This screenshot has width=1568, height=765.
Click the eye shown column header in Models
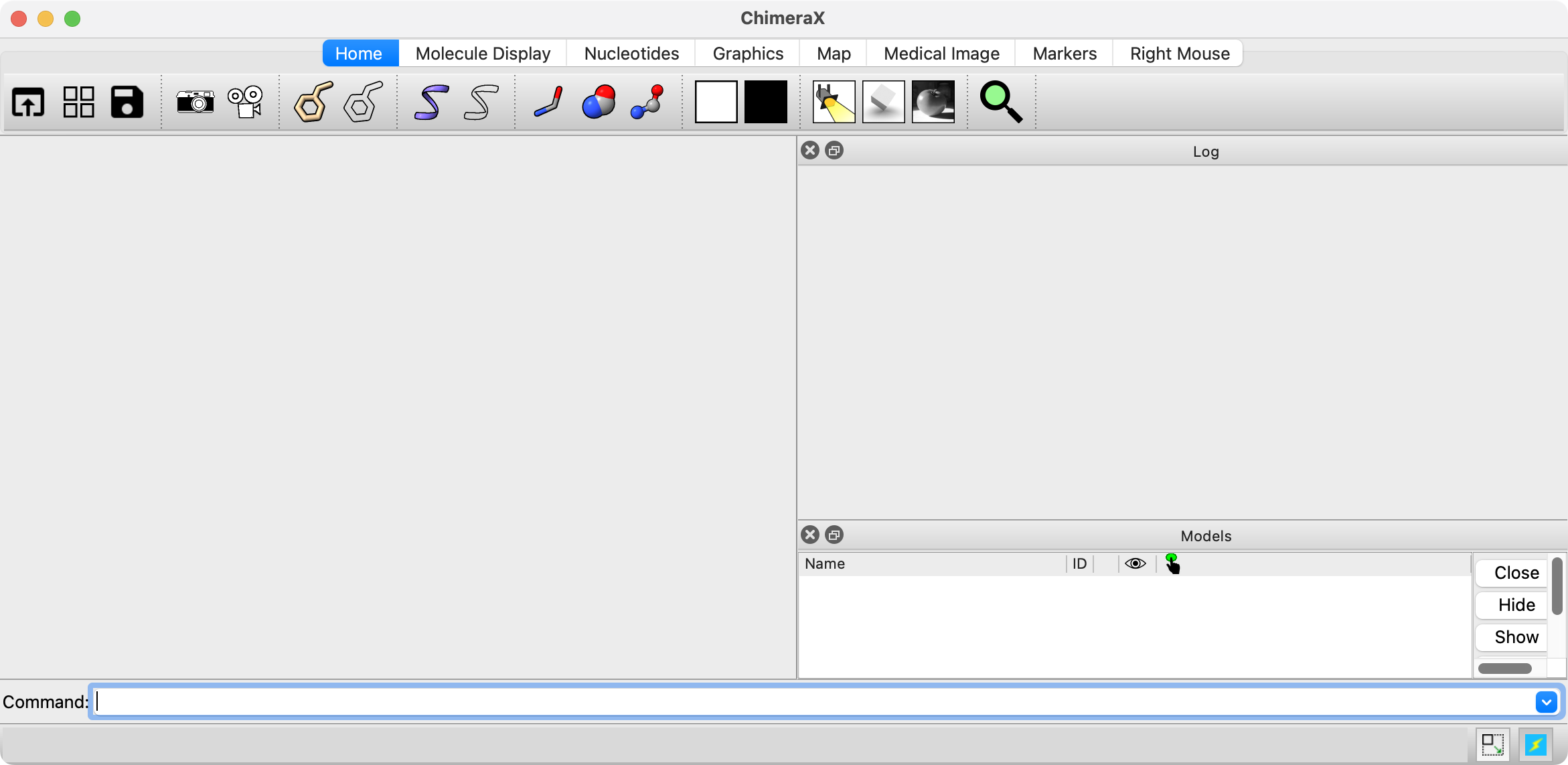[x=1135, y=563]
